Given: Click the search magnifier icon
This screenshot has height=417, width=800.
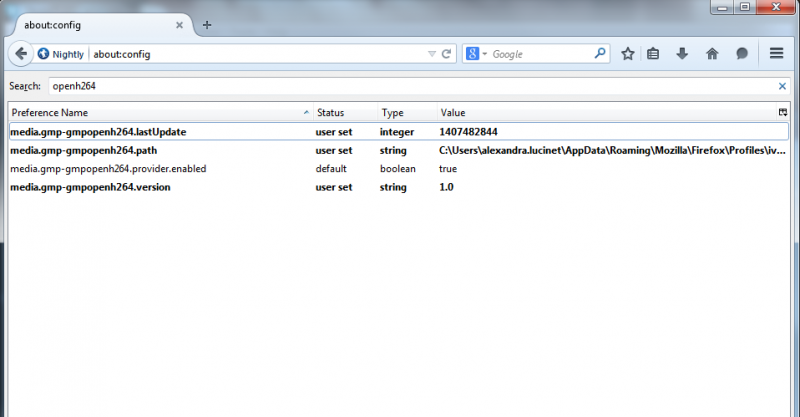Looking at the screenshot, I should [600, 53].
